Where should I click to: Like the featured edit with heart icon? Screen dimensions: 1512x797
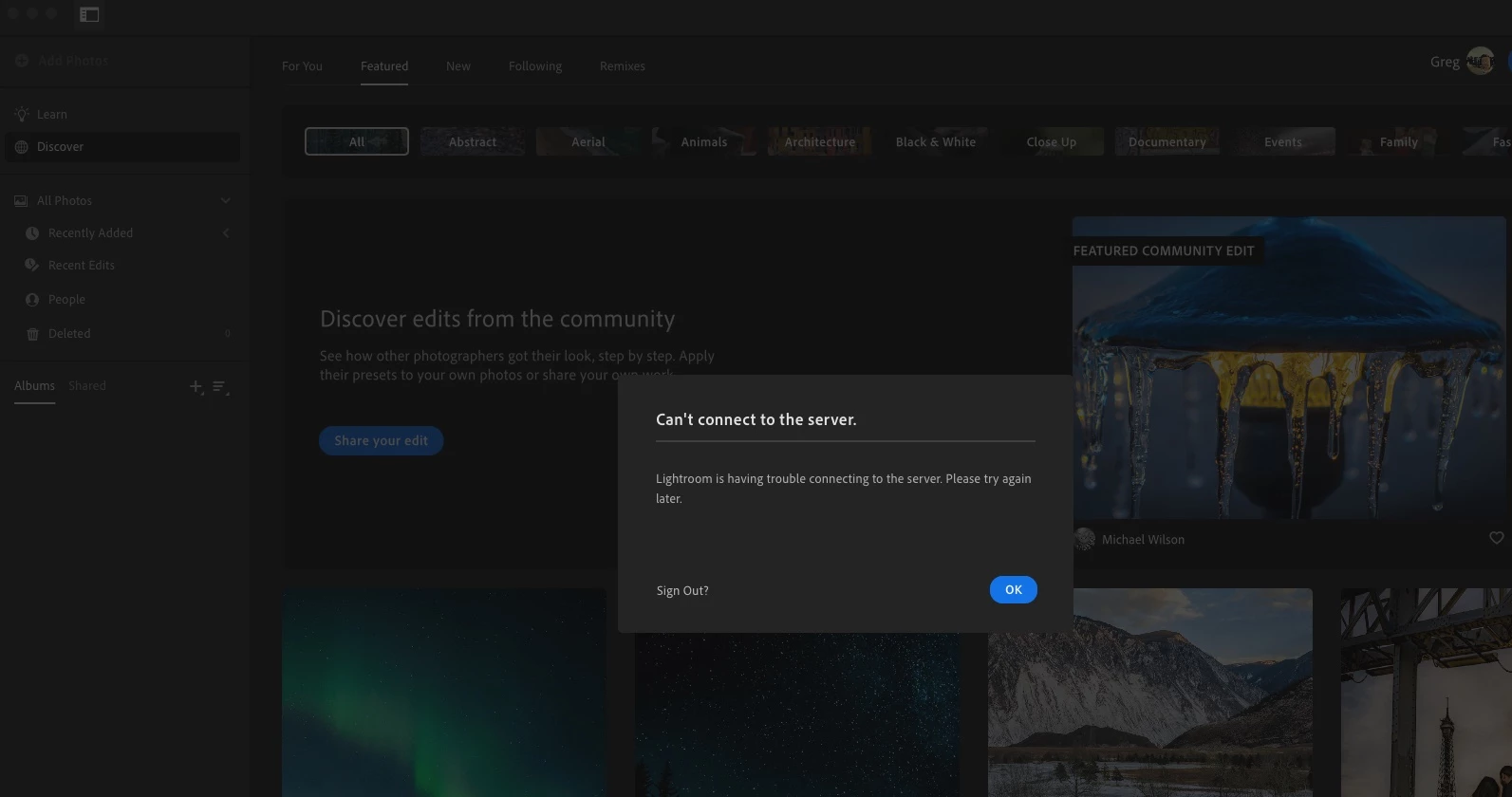click(x=1496, y=538)
